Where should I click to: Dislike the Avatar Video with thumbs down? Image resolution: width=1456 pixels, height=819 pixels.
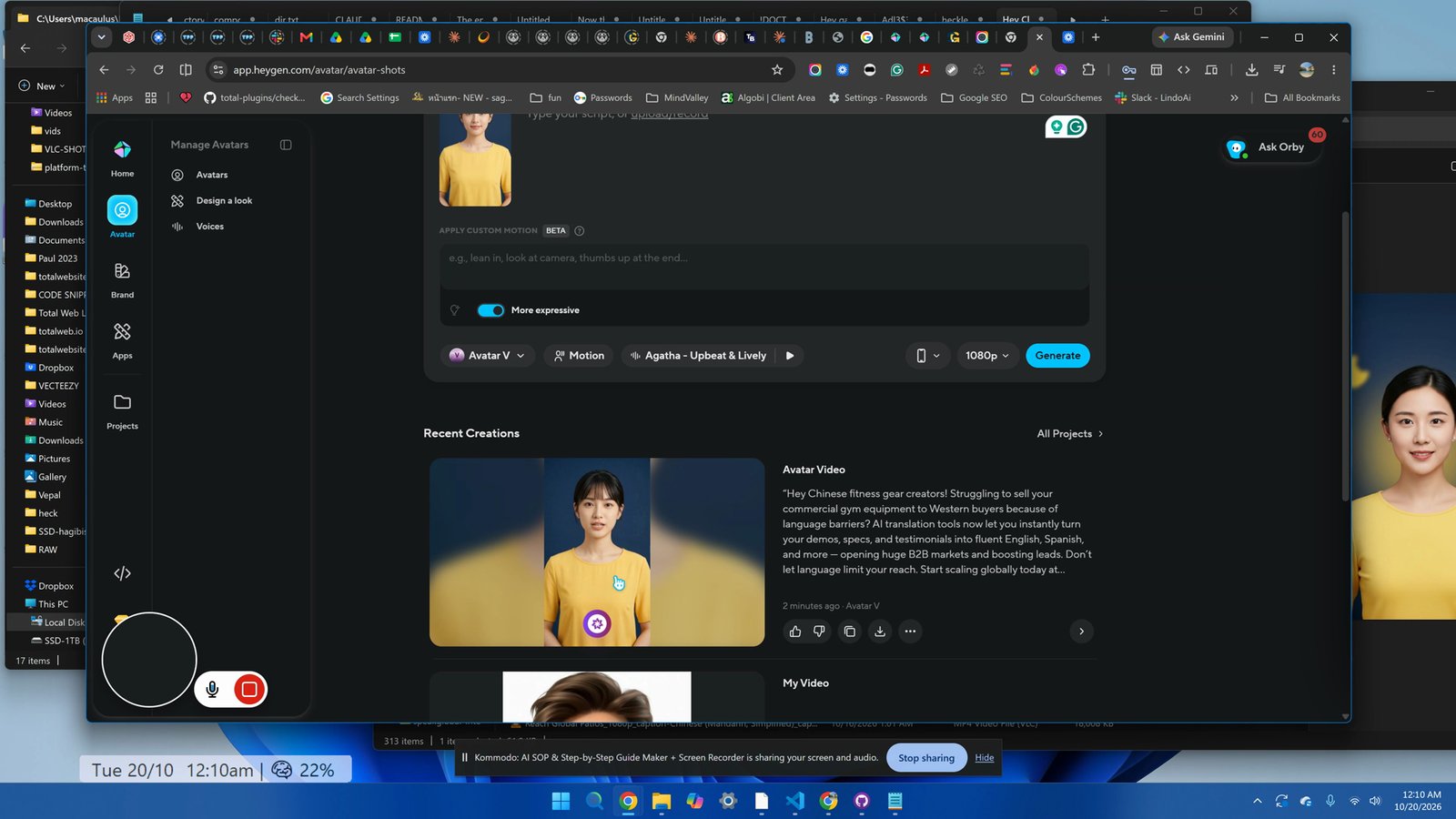(819, 632)
